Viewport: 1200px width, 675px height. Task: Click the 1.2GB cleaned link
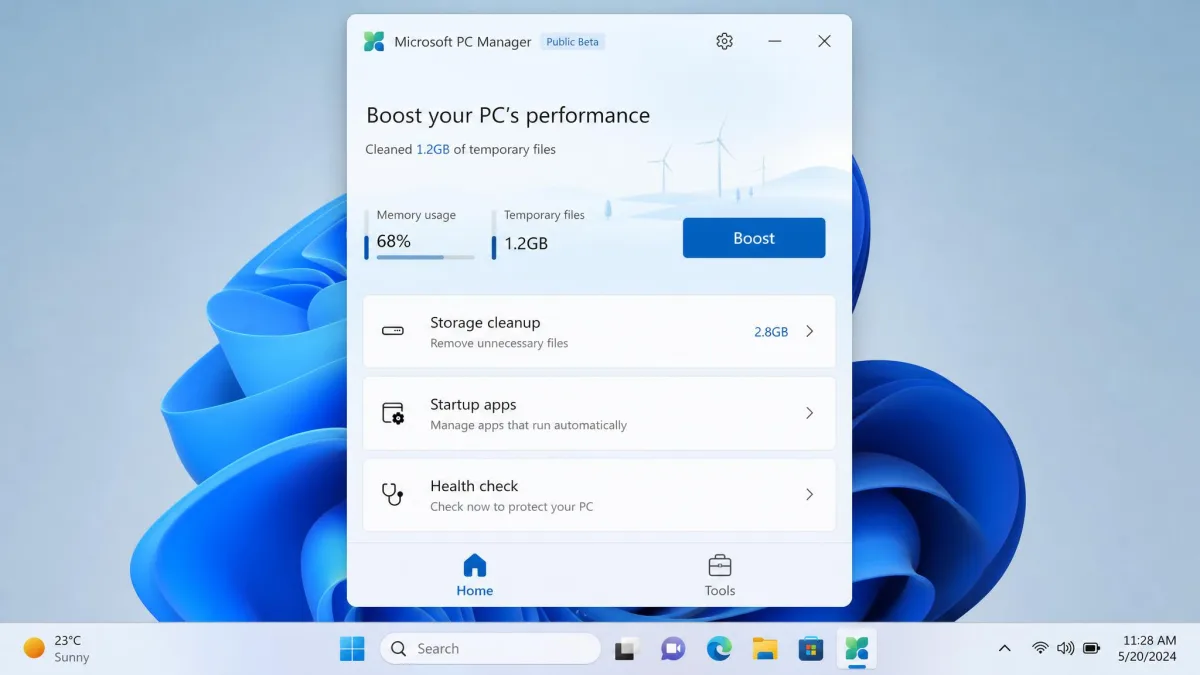(x=433, y=149)
